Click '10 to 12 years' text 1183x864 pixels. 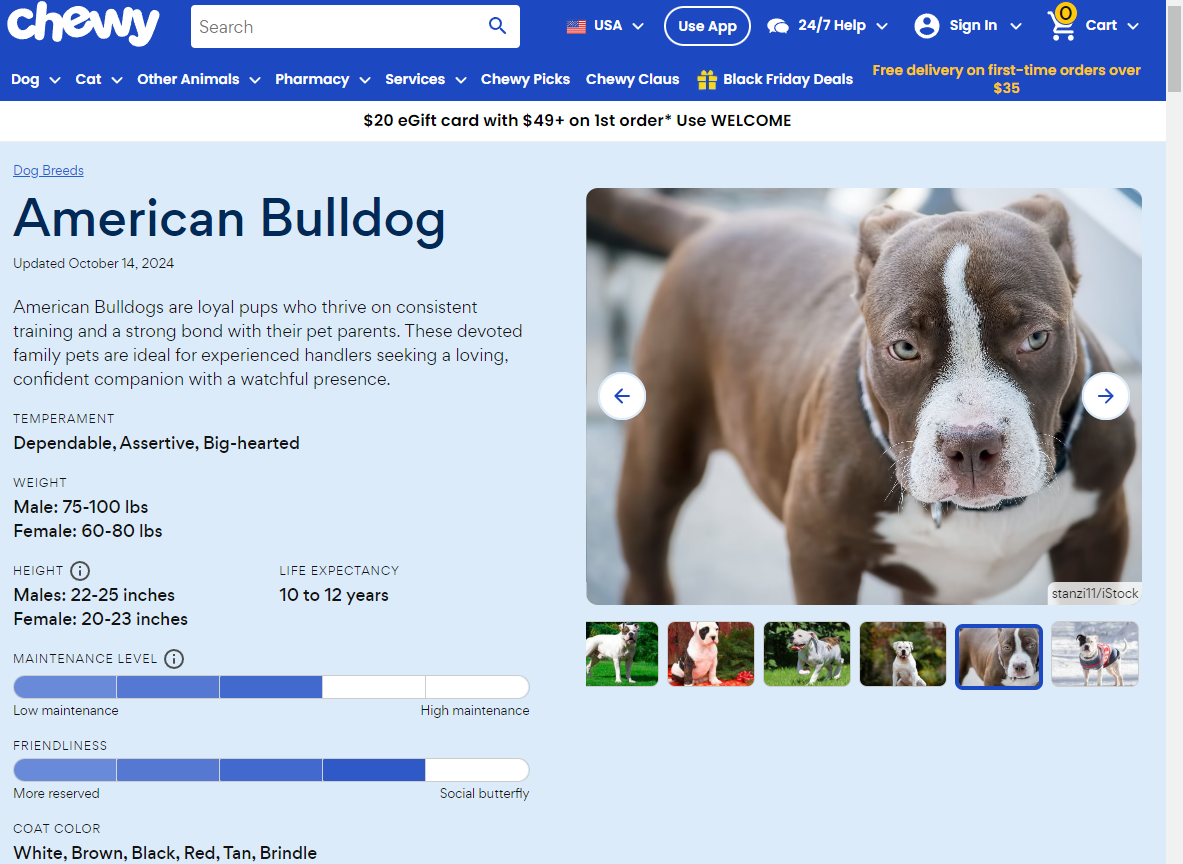(x=333, y=595)
